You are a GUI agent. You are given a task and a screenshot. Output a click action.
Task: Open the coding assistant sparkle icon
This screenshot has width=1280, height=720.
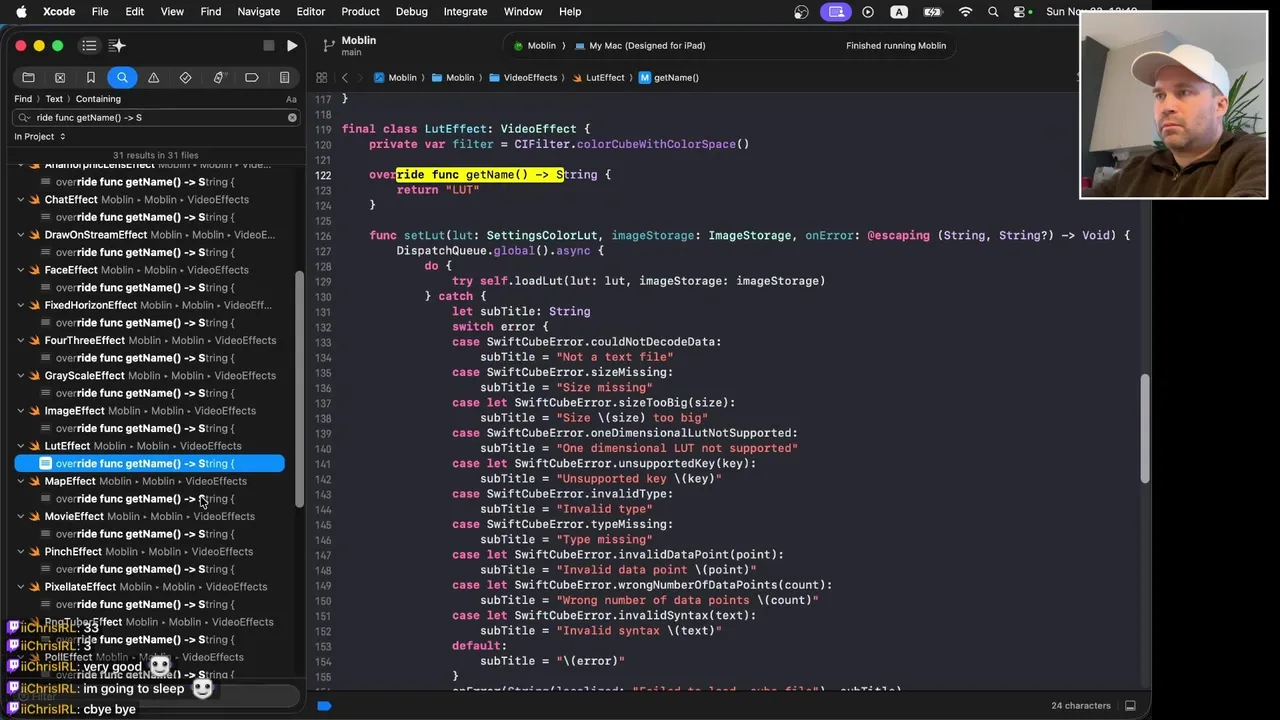click(117, 45)
